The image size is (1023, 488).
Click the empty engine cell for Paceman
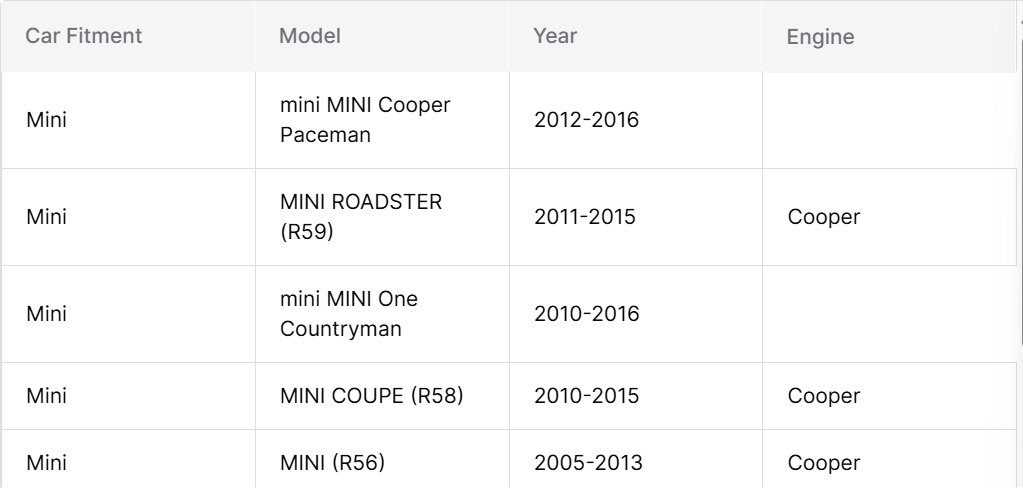click(889, 120)
